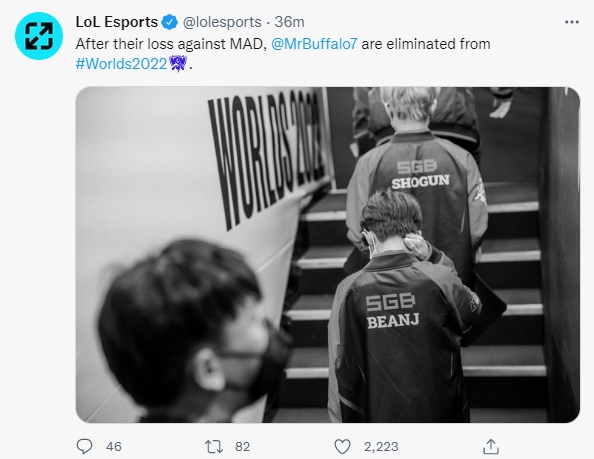Click the Worlds trophy hashtag emoji
Screen dimensions: 594x459
point(178,63)
